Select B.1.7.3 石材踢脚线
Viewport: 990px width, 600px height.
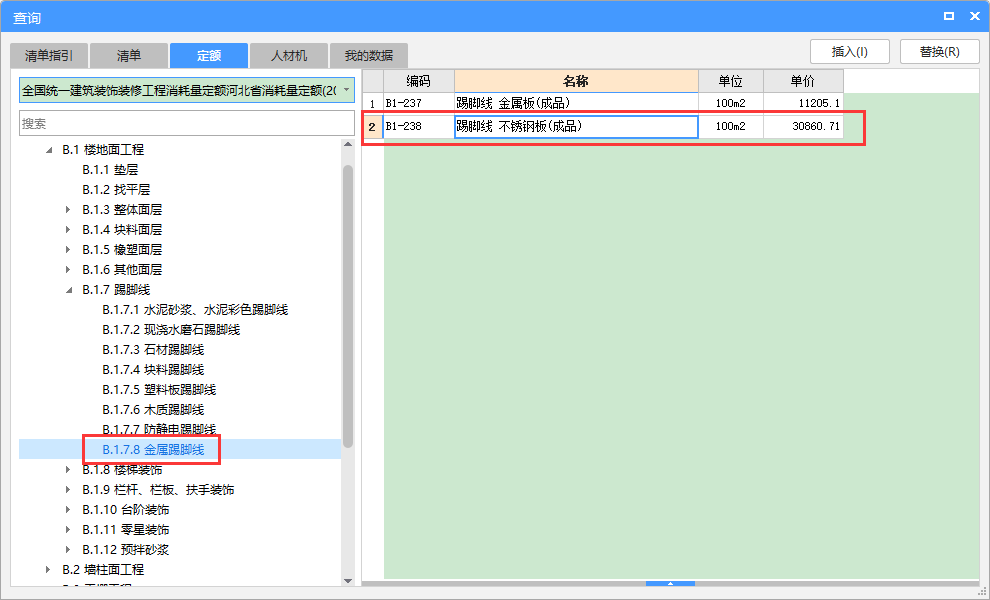(x=153, y=350)
